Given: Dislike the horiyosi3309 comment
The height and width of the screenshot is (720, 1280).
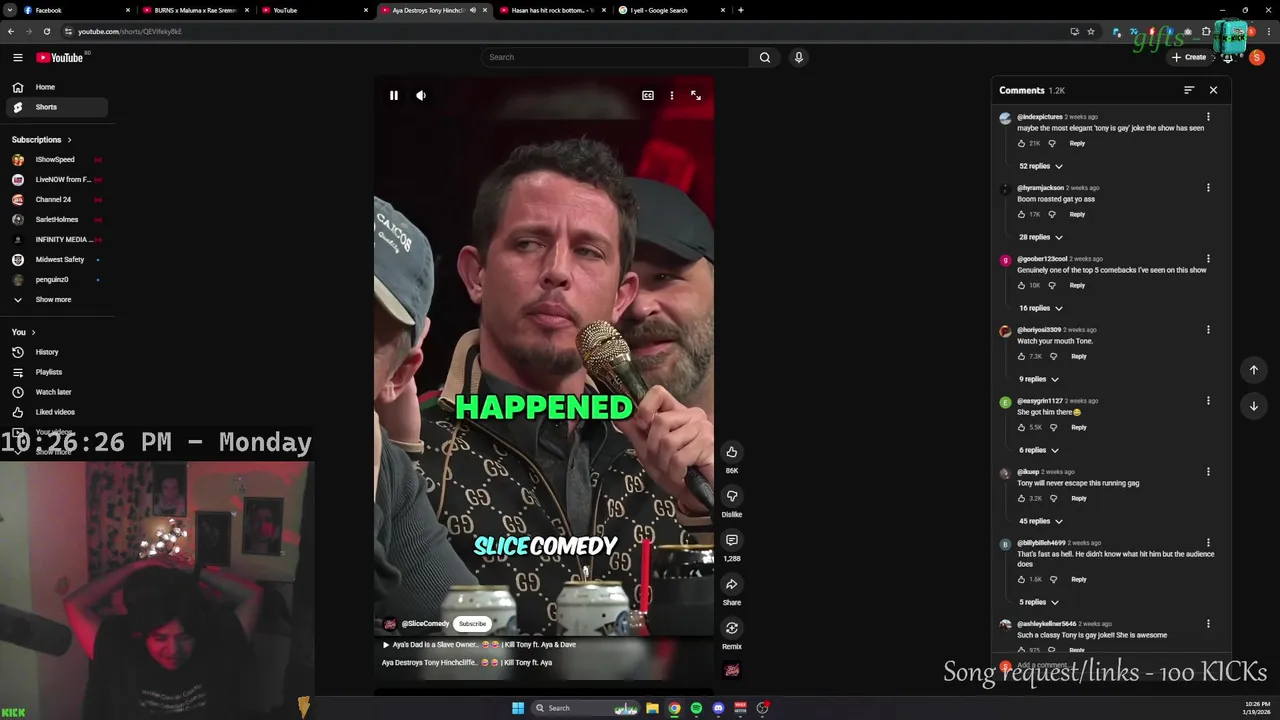Looking at the screenshot, I should point(1053,356).
